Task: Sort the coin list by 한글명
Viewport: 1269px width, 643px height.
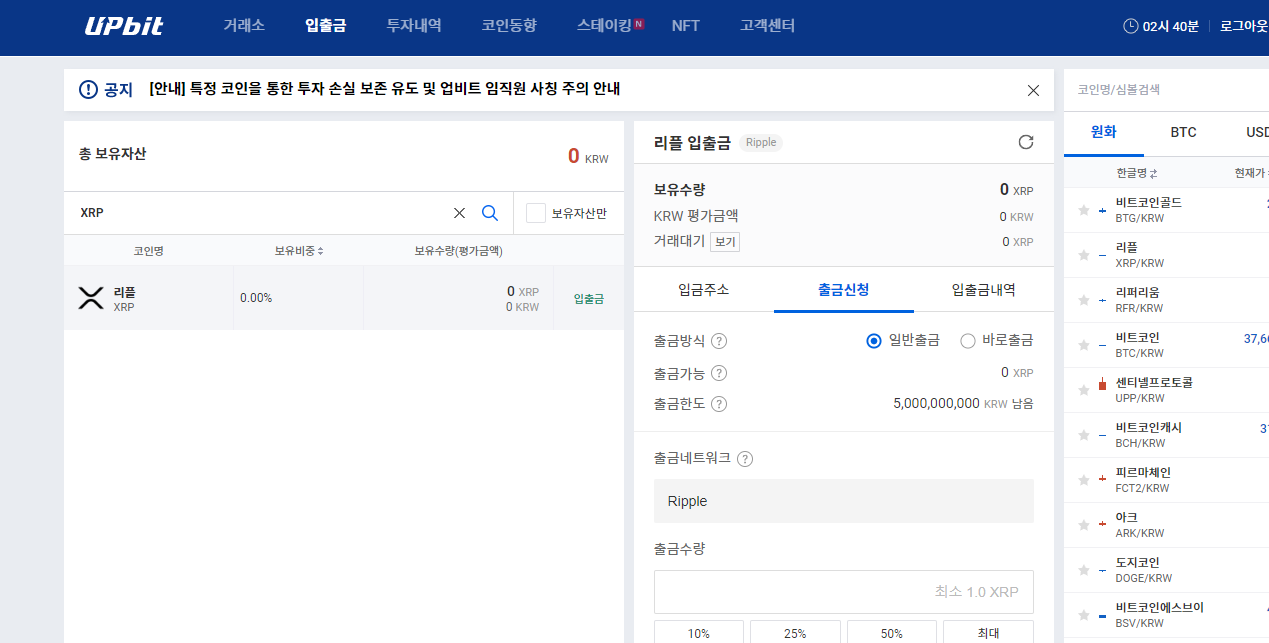Action: (1135, 173)
